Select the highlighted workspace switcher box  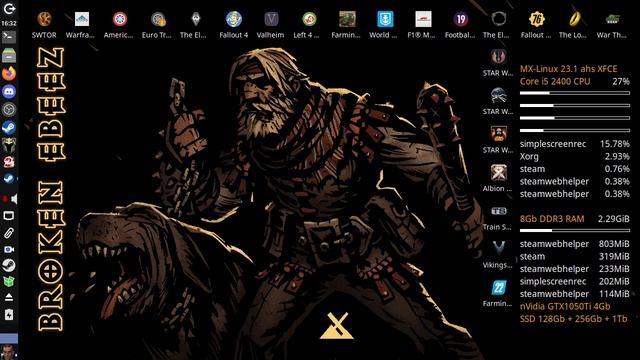click(x=9, y=338)
